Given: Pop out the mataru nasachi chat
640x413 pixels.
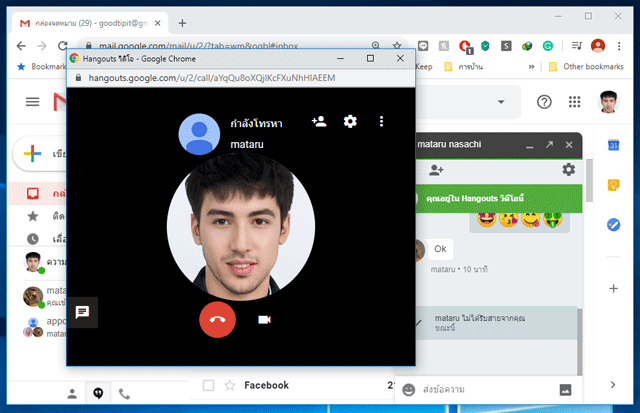Looking at the screenshot, I should 549,144.
